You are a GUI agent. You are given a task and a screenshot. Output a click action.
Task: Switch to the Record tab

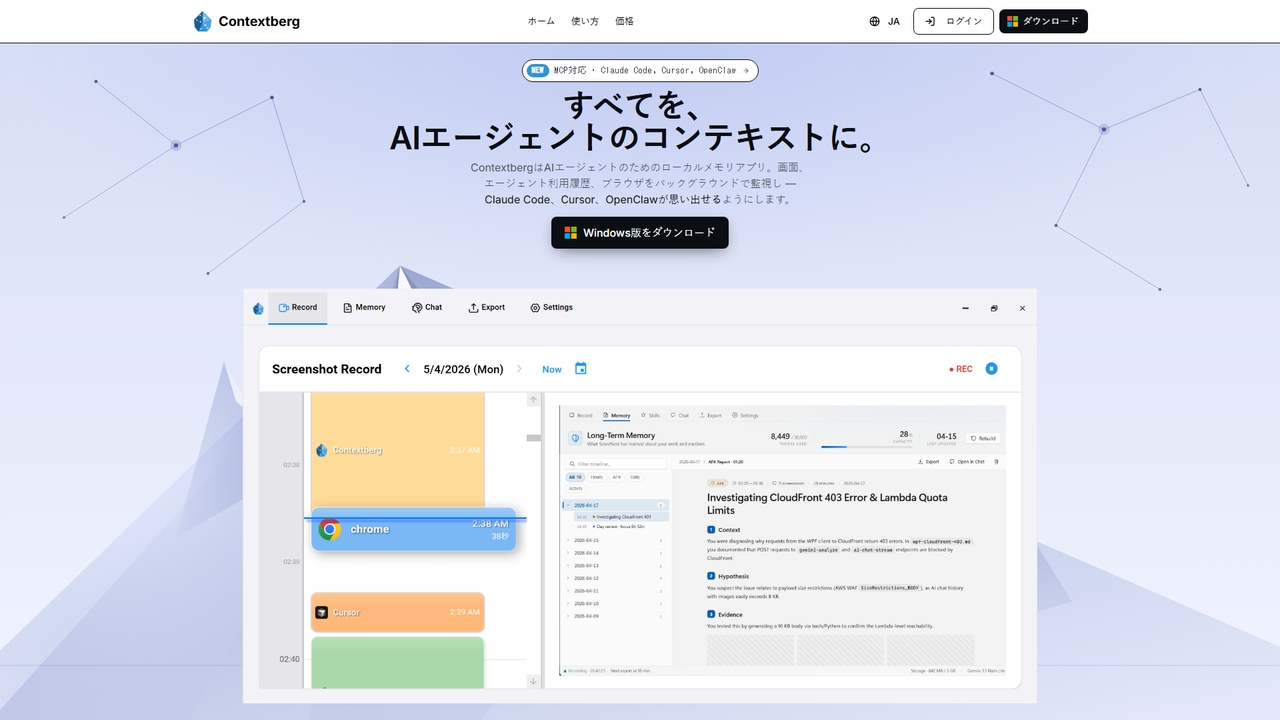click(298, 308)
